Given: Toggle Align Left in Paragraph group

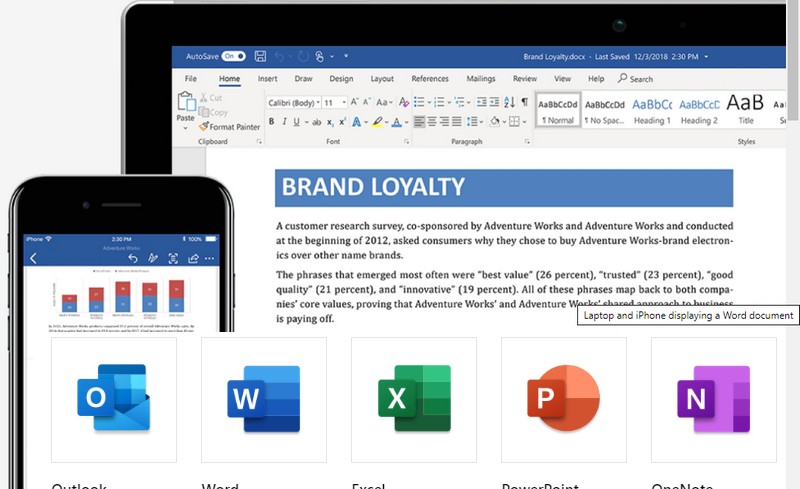Looking at the screenshot, I should [x=419, y=121].
